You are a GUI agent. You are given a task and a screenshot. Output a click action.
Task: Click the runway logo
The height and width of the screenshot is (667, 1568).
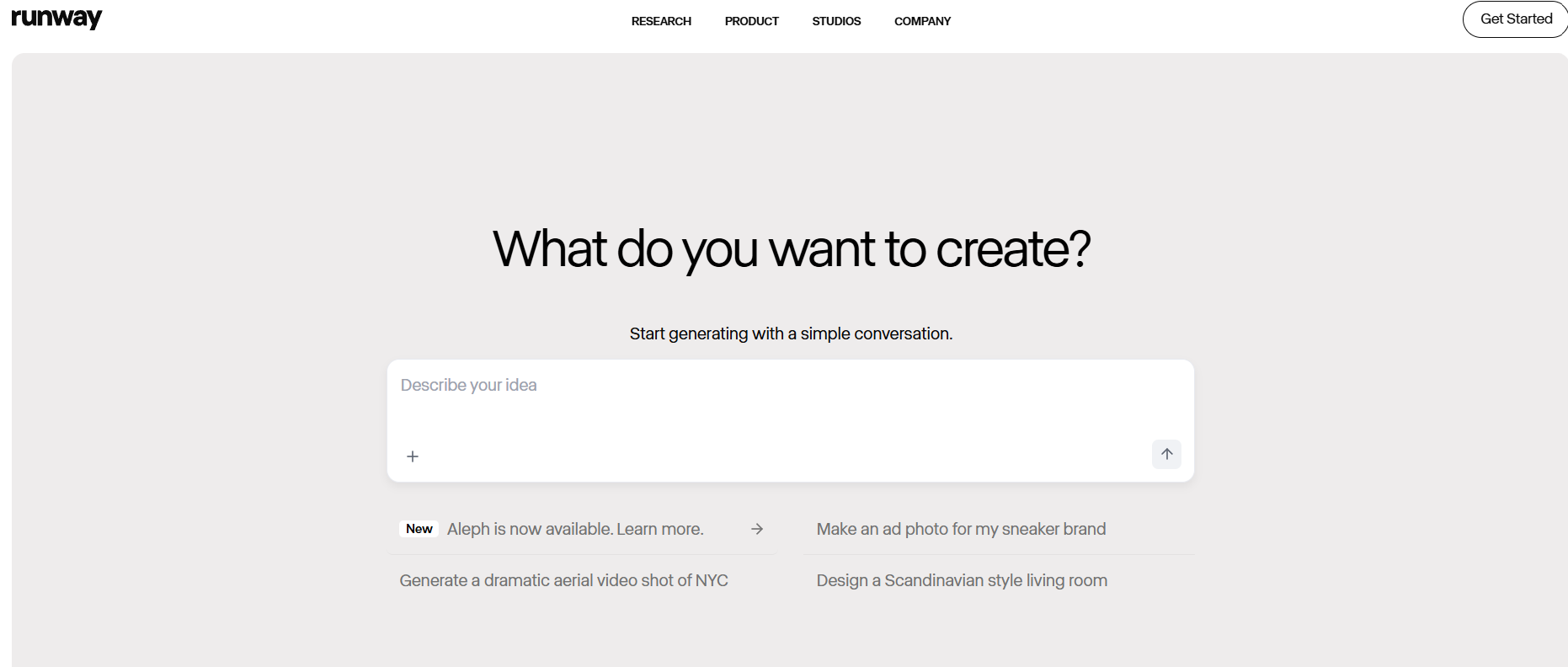[x=56, y=19]
